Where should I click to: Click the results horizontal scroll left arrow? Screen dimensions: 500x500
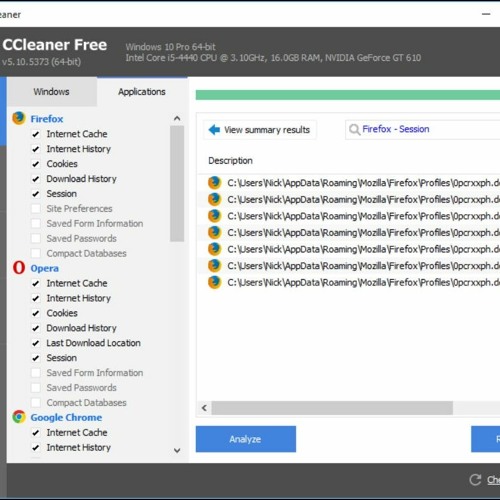[204, 408]
